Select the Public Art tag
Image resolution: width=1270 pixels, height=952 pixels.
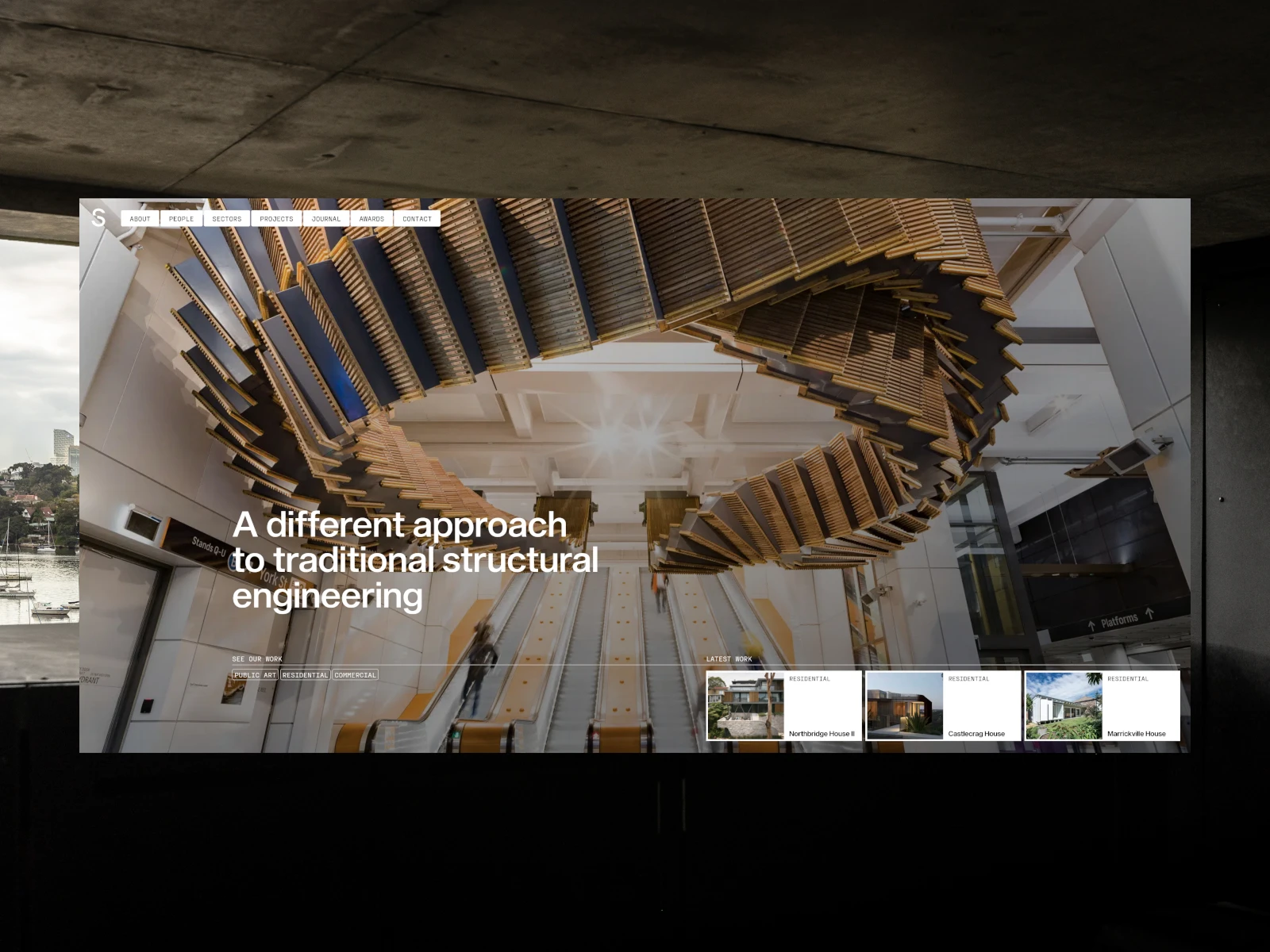click(255, 675)
